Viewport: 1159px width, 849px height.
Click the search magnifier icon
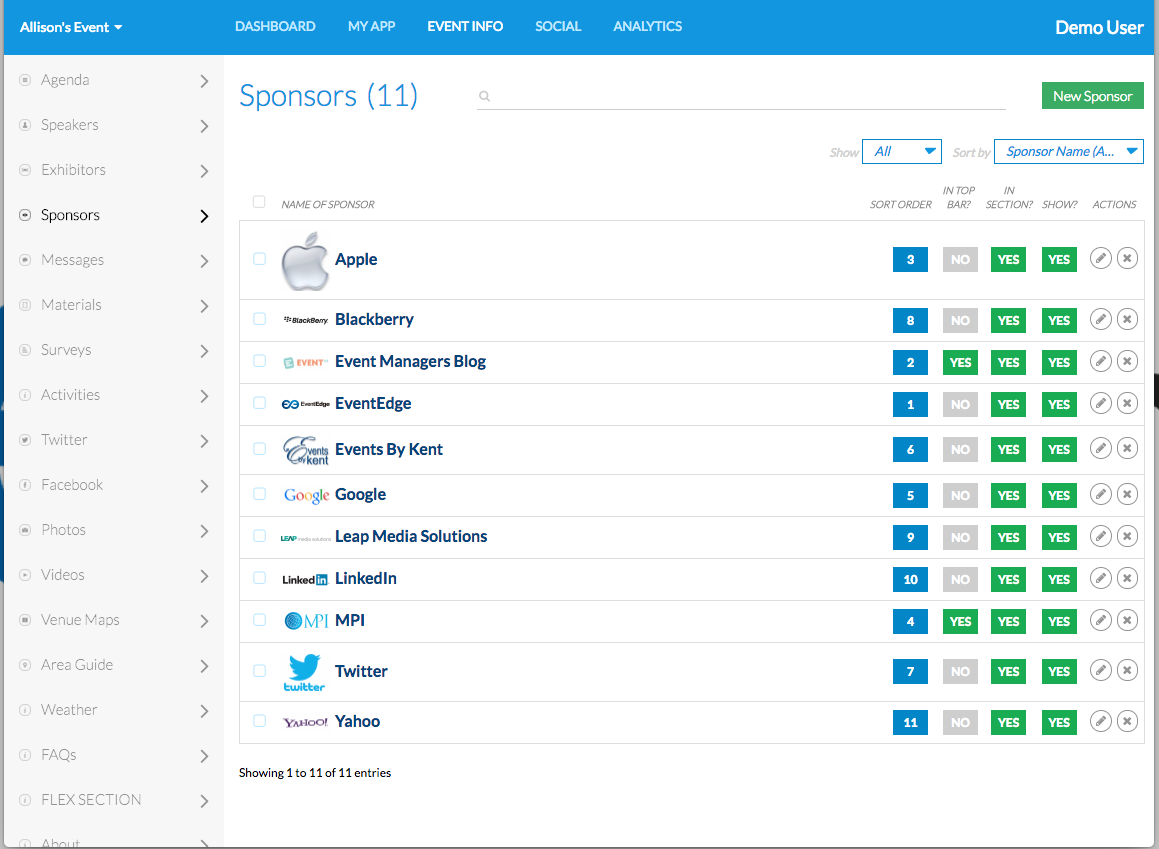coord(484,96)
